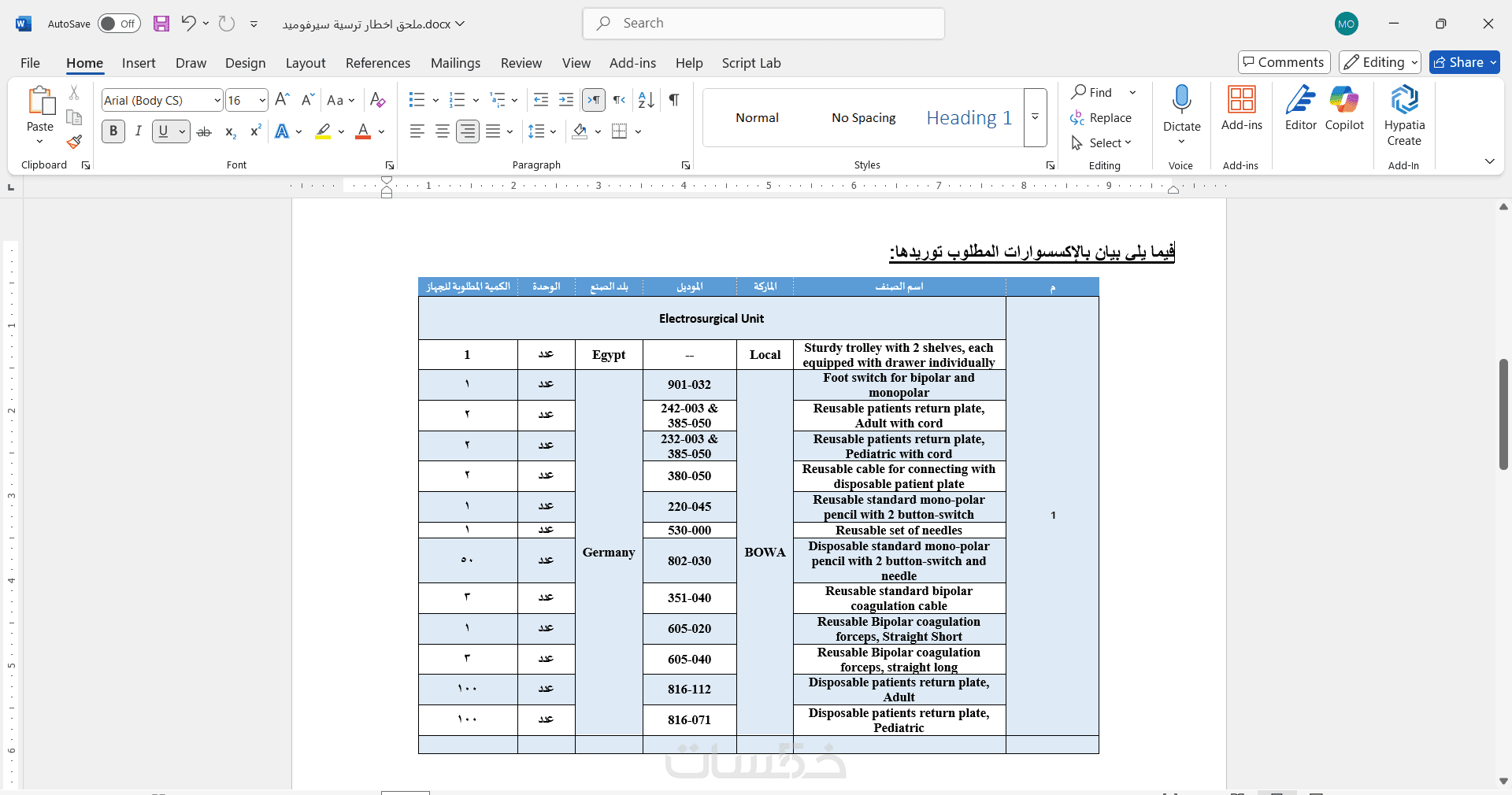Apply red font color
This screenshot has height=795, width=1512.
coord(363,131)
